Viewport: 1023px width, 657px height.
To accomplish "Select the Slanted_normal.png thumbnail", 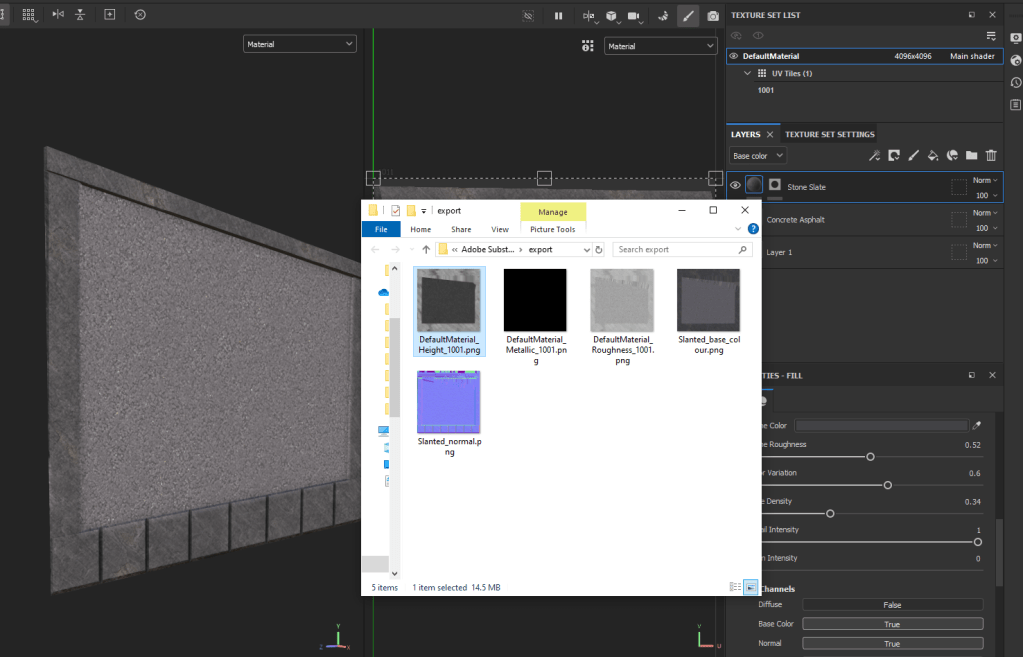I will click(448, 402).
